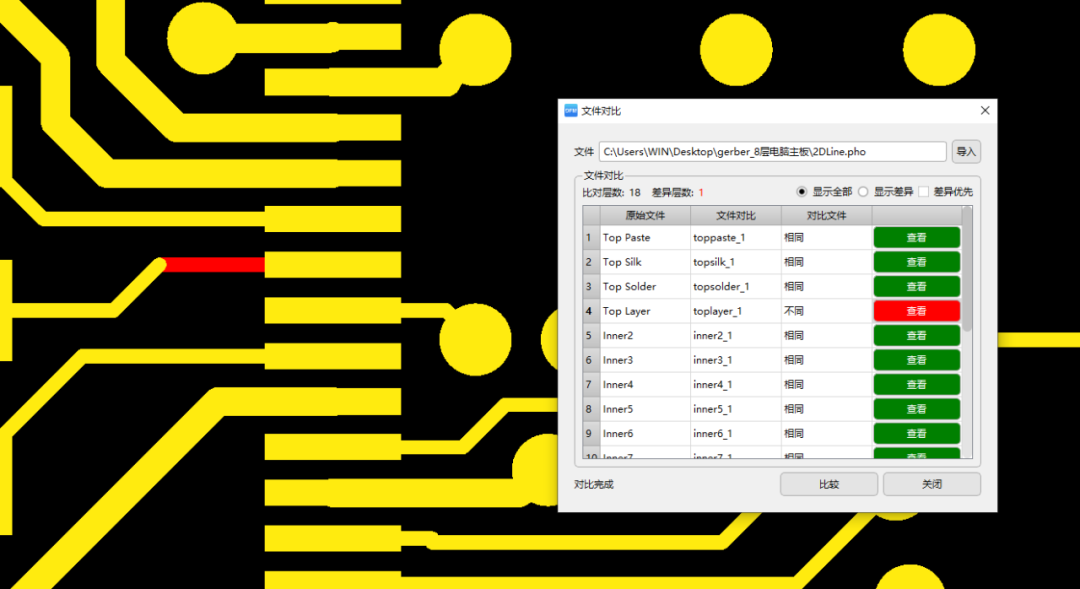Select the Top Silk cell
The image size is (1080, 589).
(x=645, y=262)
